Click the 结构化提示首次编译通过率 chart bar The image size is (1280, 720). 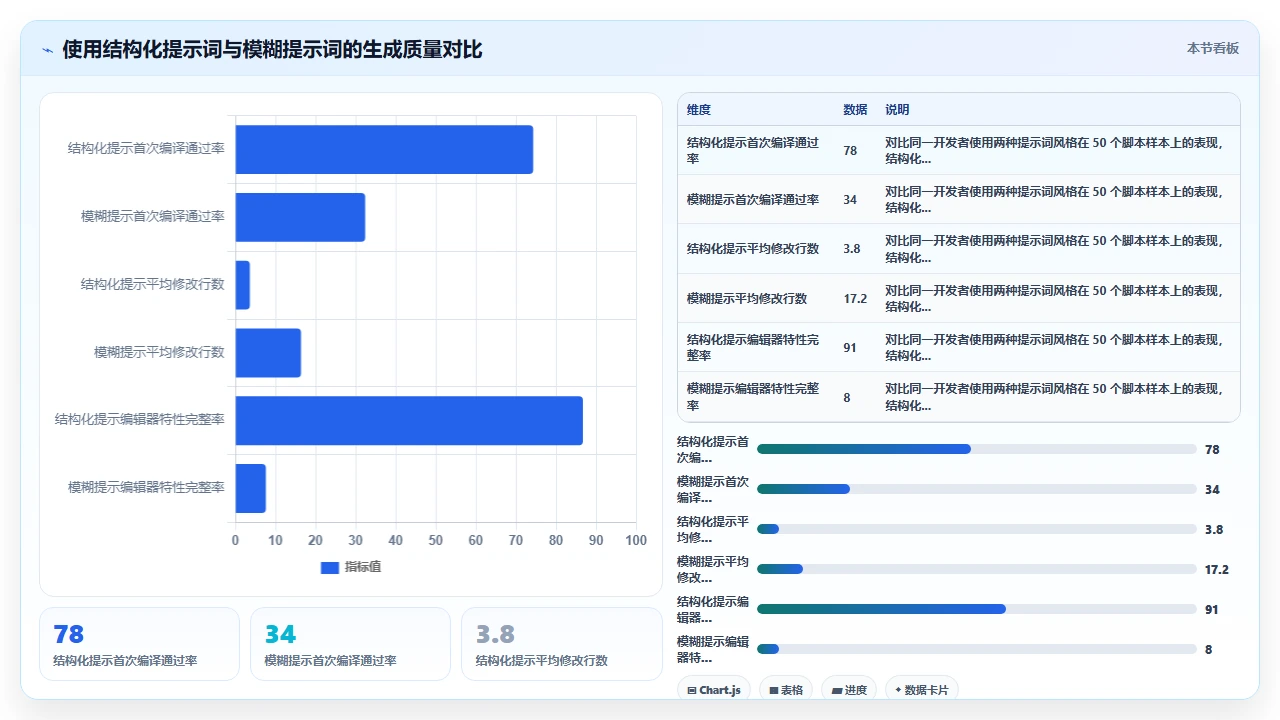[384, 149]
